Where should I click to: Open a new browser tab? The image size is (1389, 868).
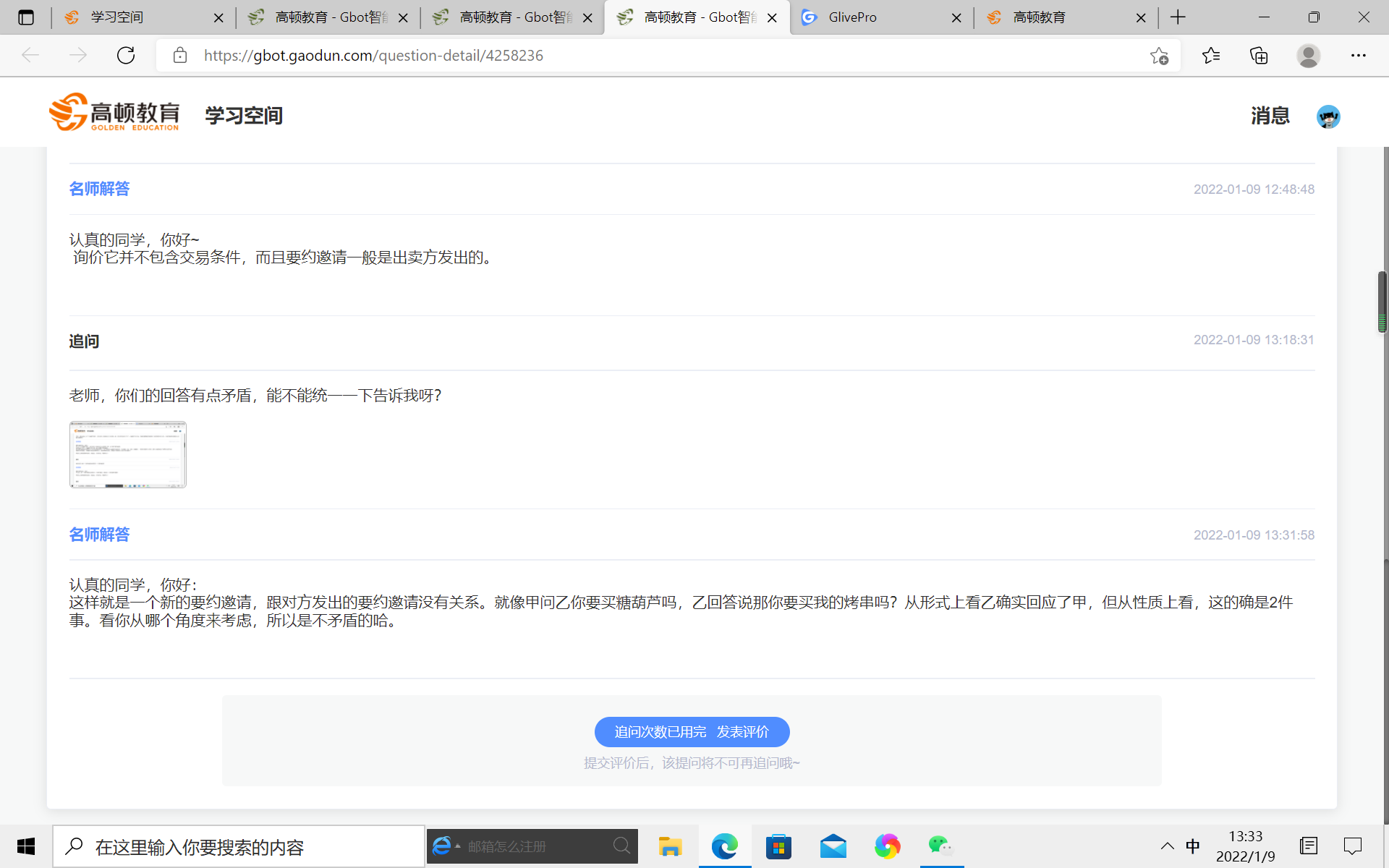[x=1177, y=17]
